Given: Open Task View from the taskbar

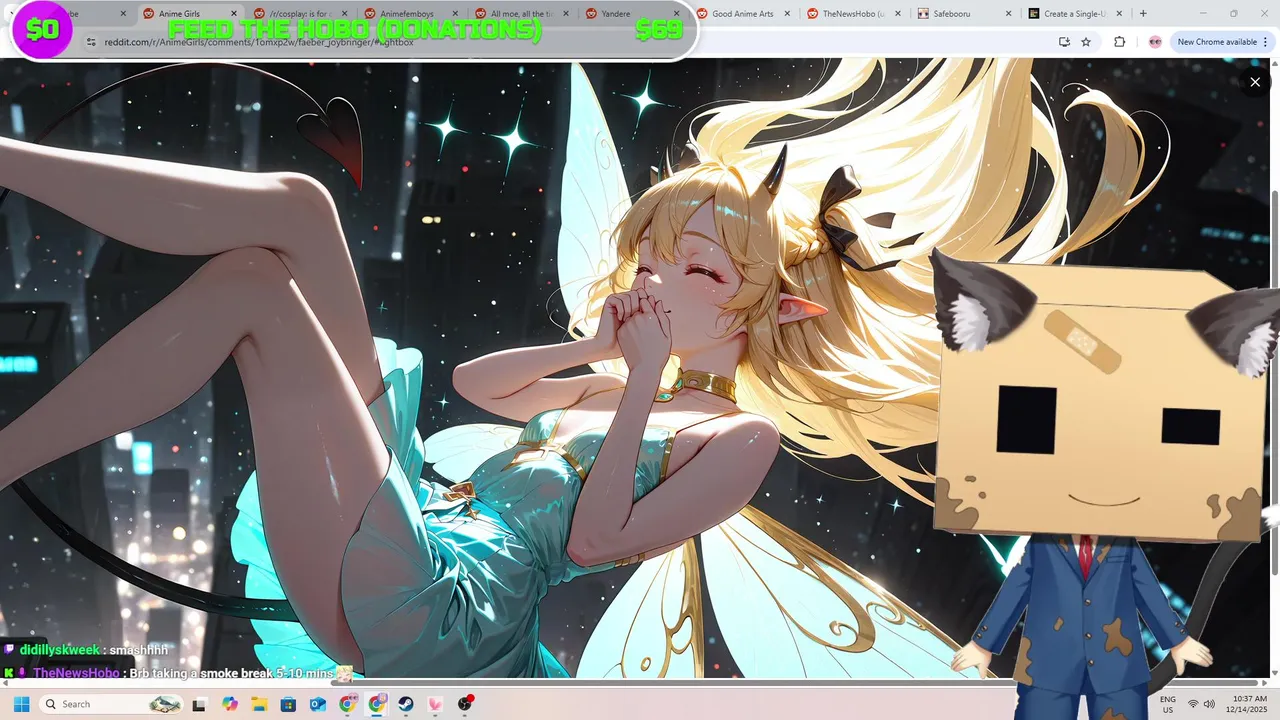Looking at the screenshot, I should (199, 704).
